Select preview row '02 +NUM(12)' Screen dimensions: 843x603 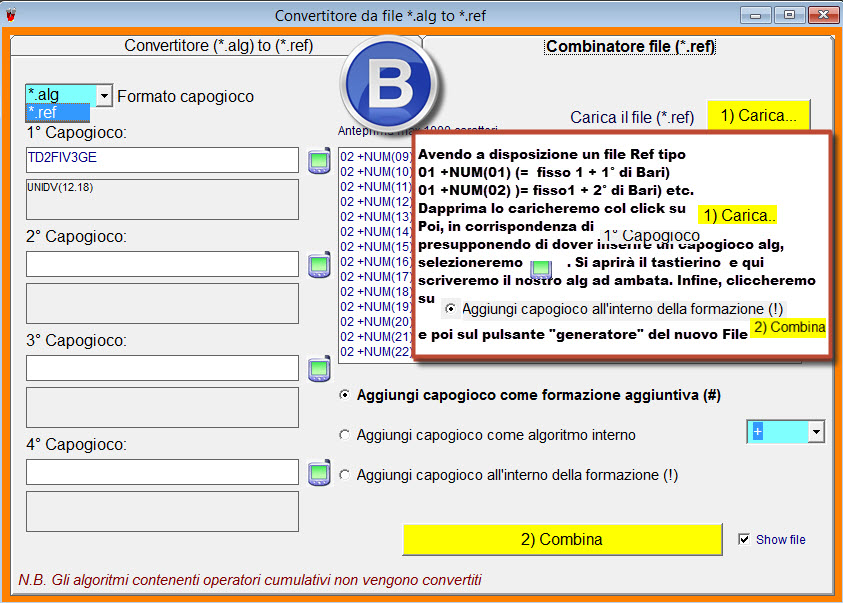pyautogui.click(x=376, y=202)
